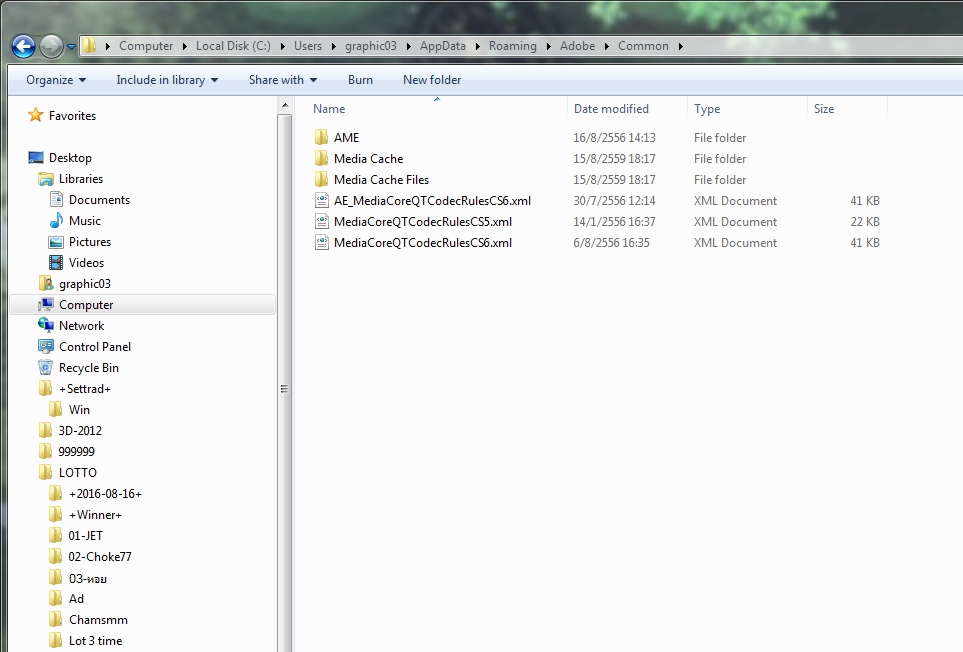The height and width of the screenshot is (652, 963).
Task: Open the Lot 3 time folder in tree
Action: (95, 640)
